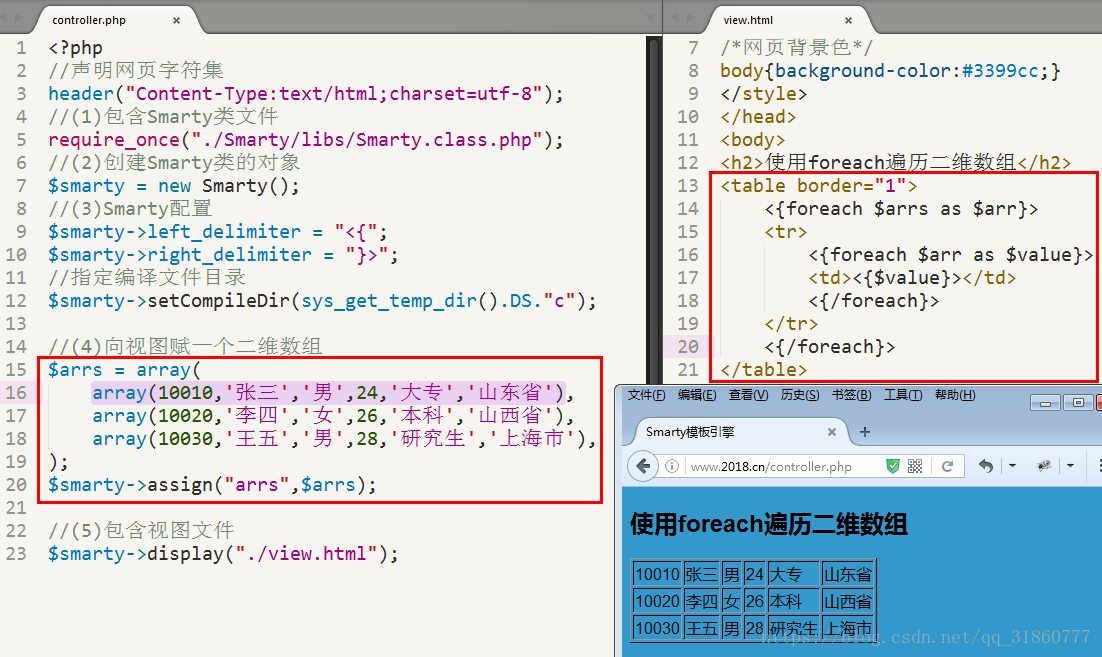Click the undo arrow toolbar icon in browser
The height and width of the screenshot is (657, 1102).
(986, 466)
